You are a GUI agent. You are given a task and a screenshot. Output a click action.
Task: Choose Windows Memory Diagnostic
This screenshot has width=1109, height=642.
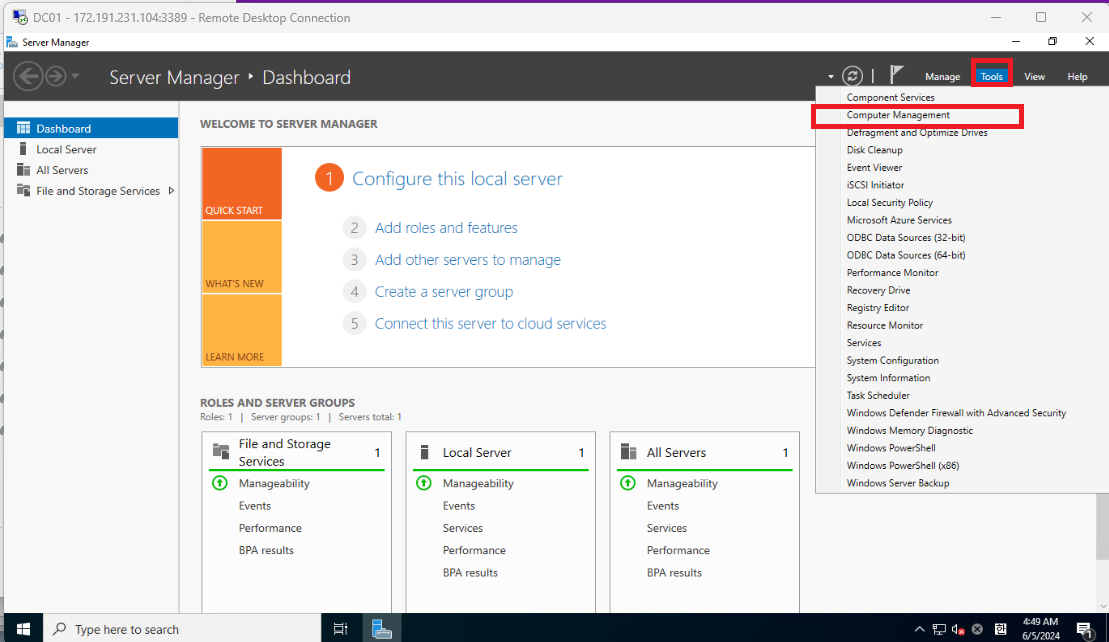[x=910, y=431]
